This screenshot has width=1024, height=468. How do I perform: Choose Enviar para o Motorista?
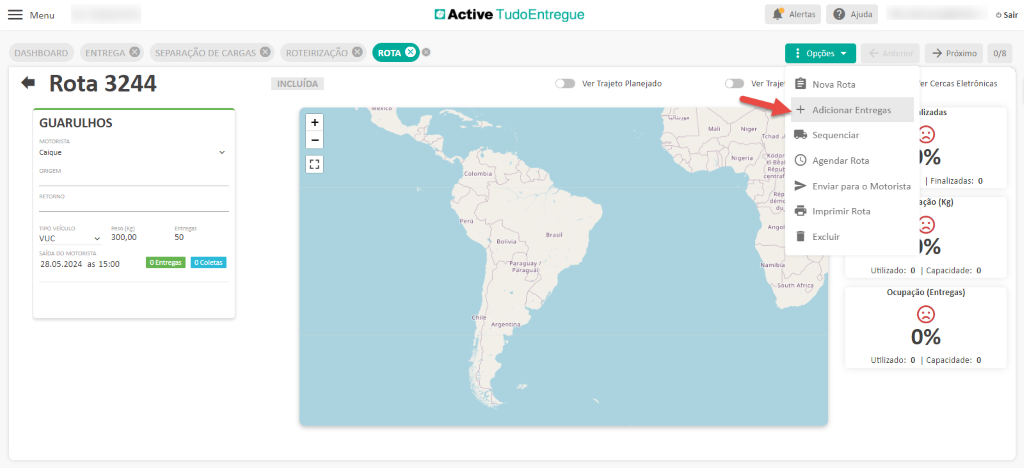tap(852, 186)
